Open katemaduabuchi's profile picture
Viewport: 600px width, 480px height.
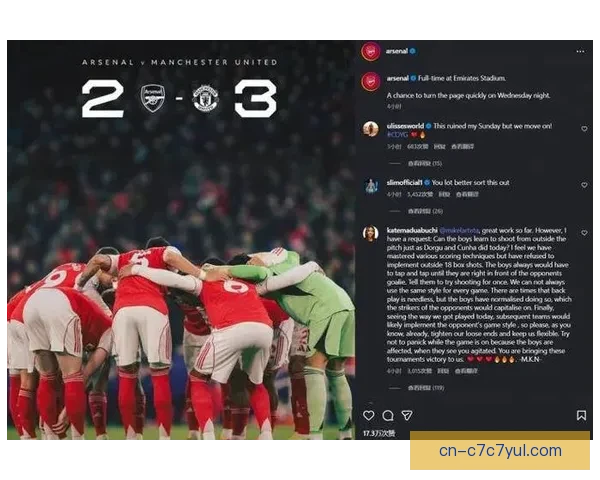tap(370, 233)
